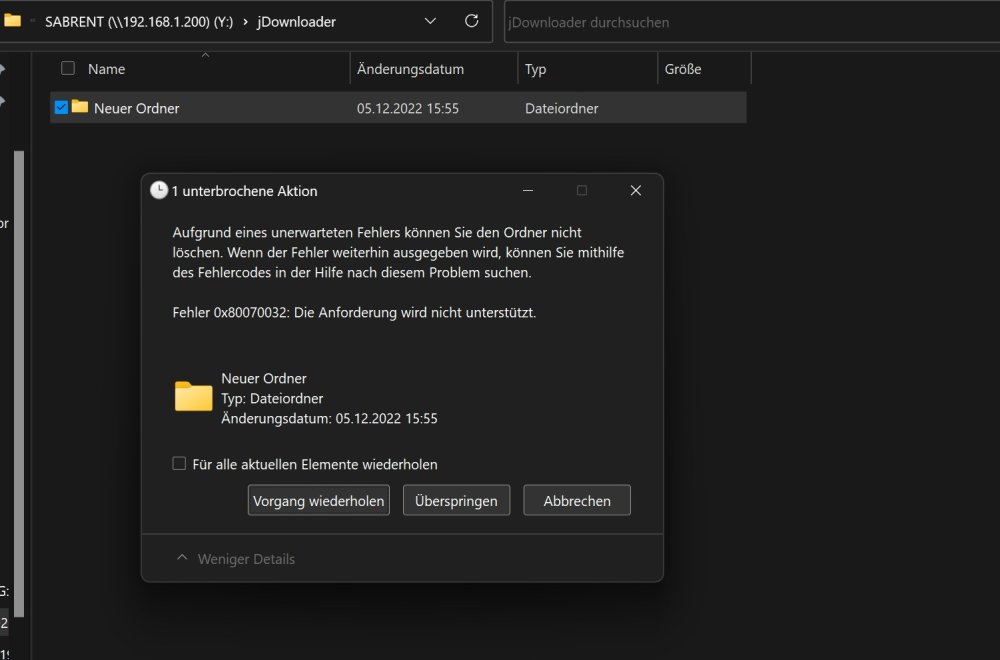Image resolution: width=1000 pixels, height=660 pixels.
Task: Expand the breadcrumb chevron before jDownloader
Action: click(246, 22)
